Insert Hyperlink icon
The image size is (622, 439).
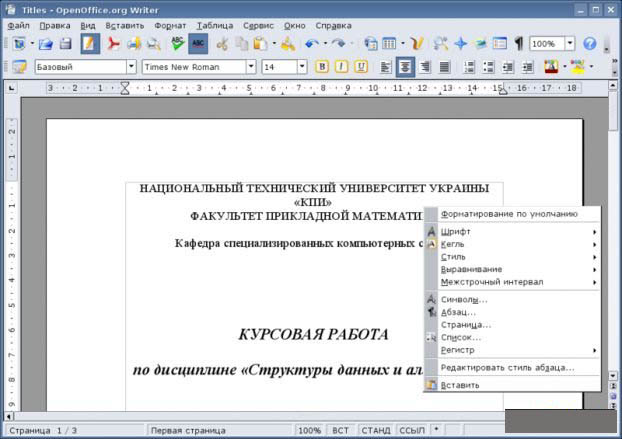(371, 44)
